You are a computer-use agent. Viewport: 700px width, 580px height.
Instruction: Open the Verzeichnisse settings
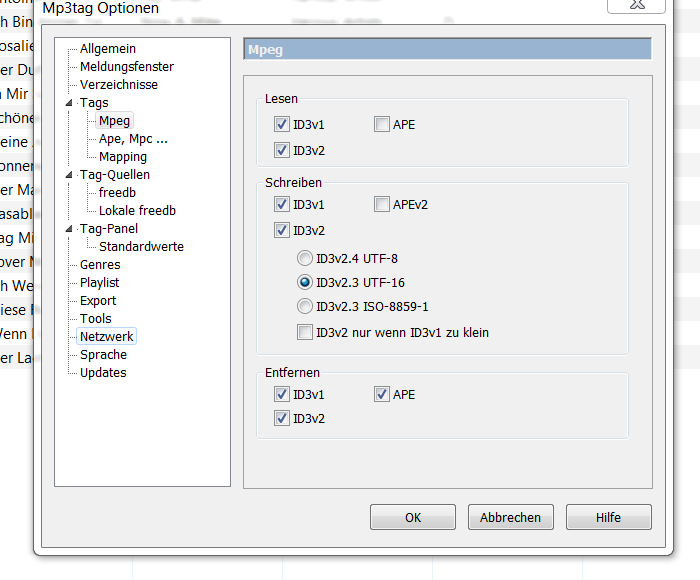click(119, 84)
